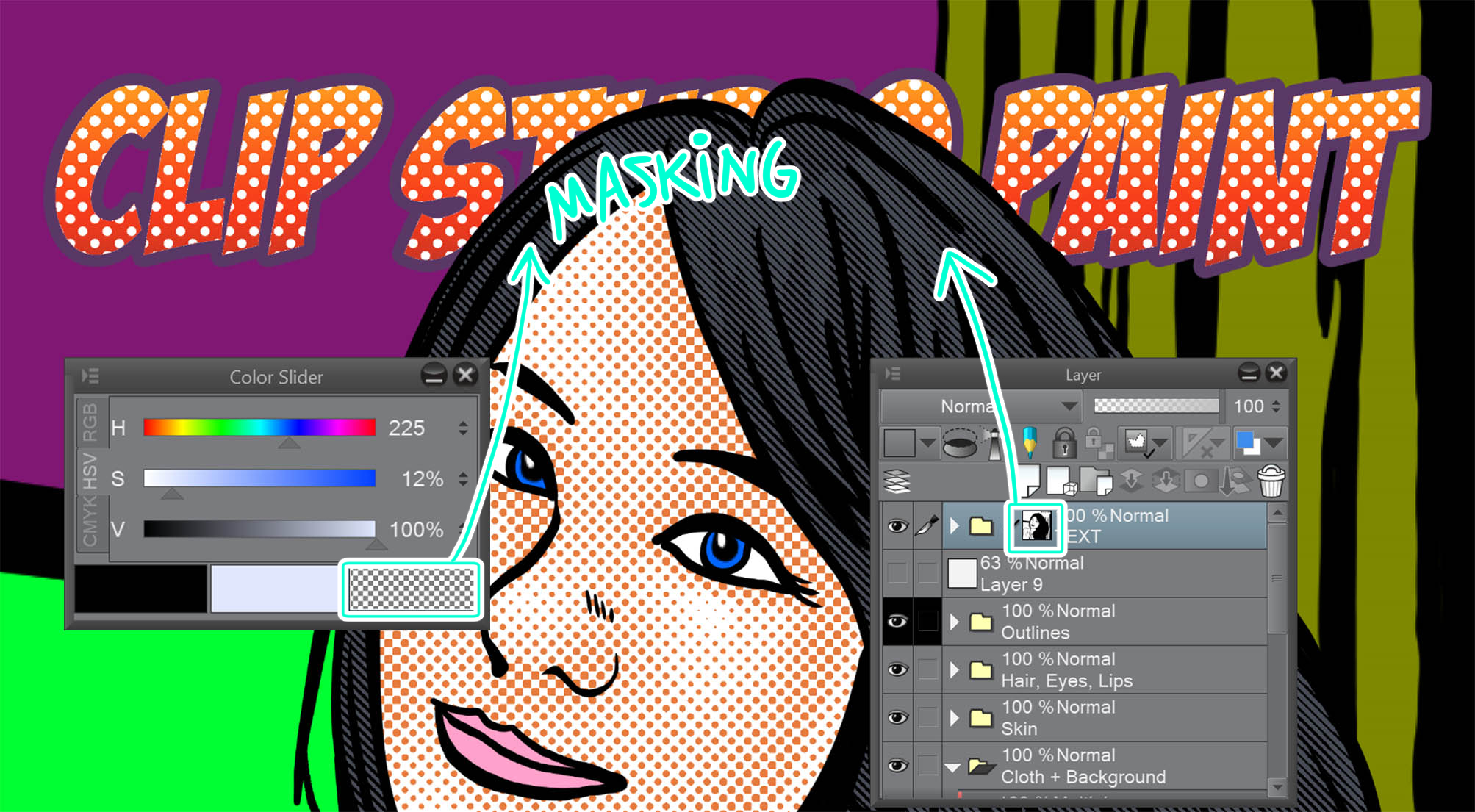The image size is (1475, 812).
Task: Click the Hue gradient slider
Action: click(x=259, y=428)
